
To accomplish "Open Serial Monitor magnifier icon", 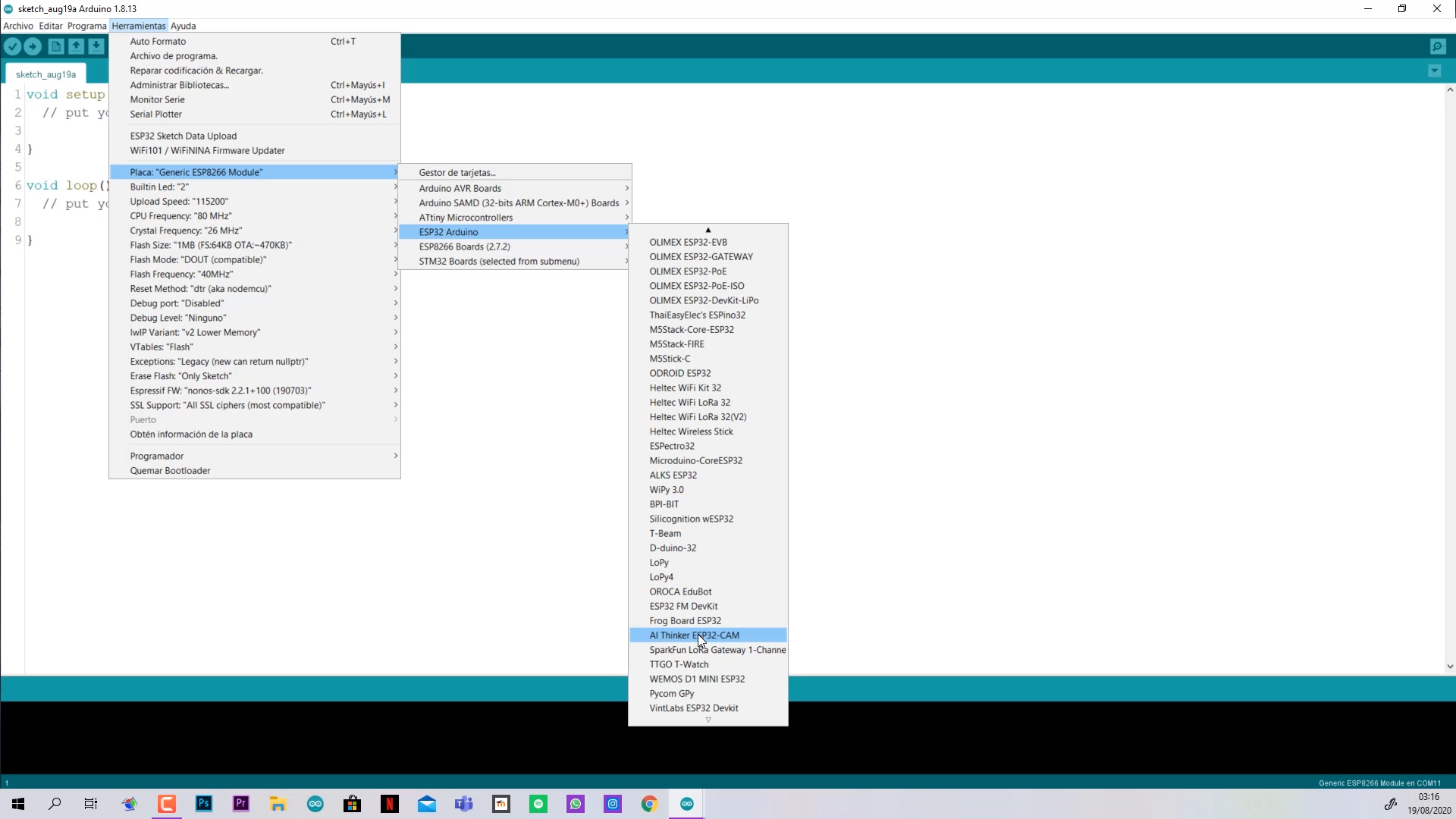I will pyautogui.click(x=1438, y=47).
